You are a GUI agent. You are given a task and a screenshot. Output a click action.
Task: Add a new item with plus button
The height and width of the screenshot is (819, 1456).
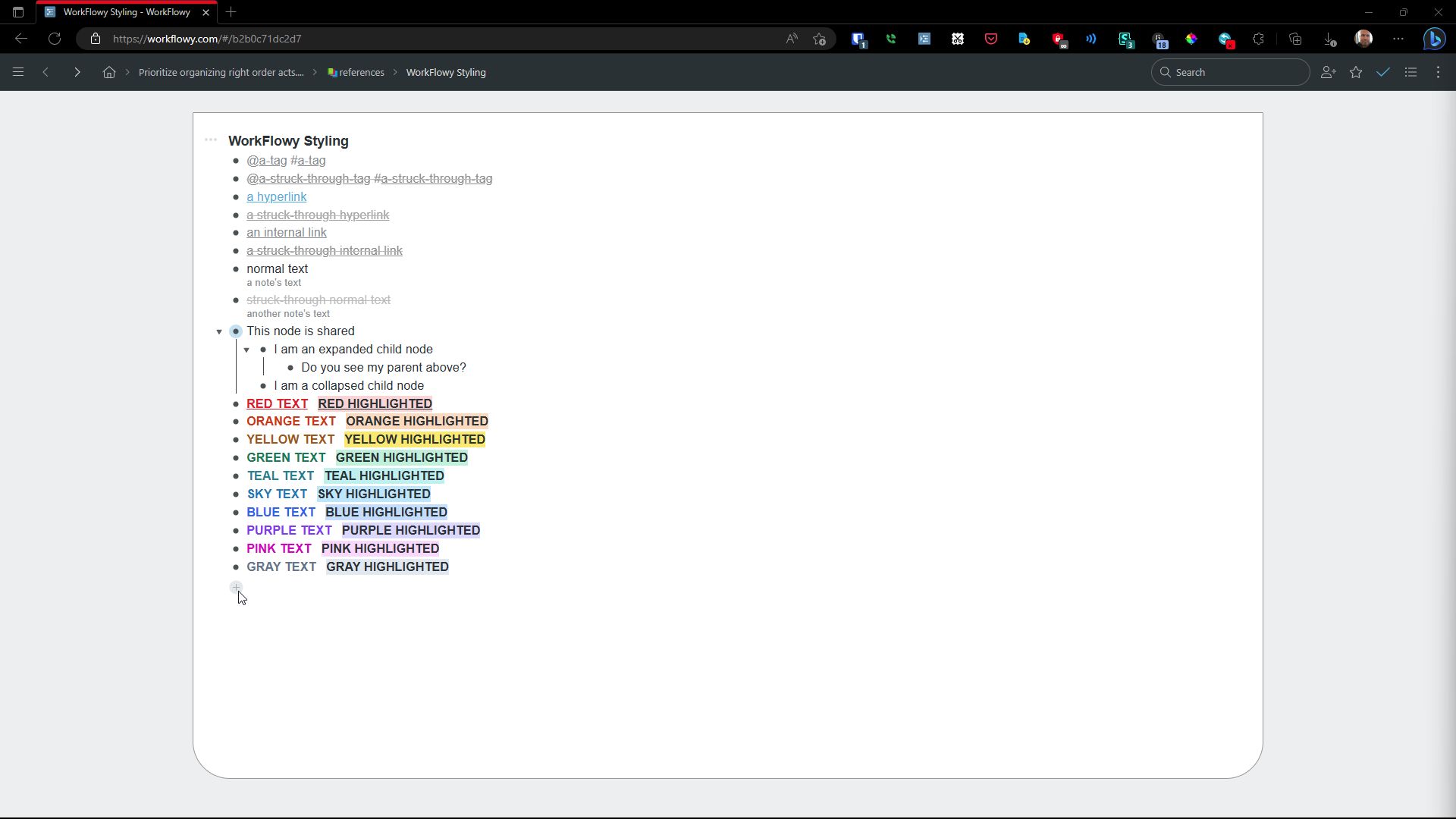[236, 587]
